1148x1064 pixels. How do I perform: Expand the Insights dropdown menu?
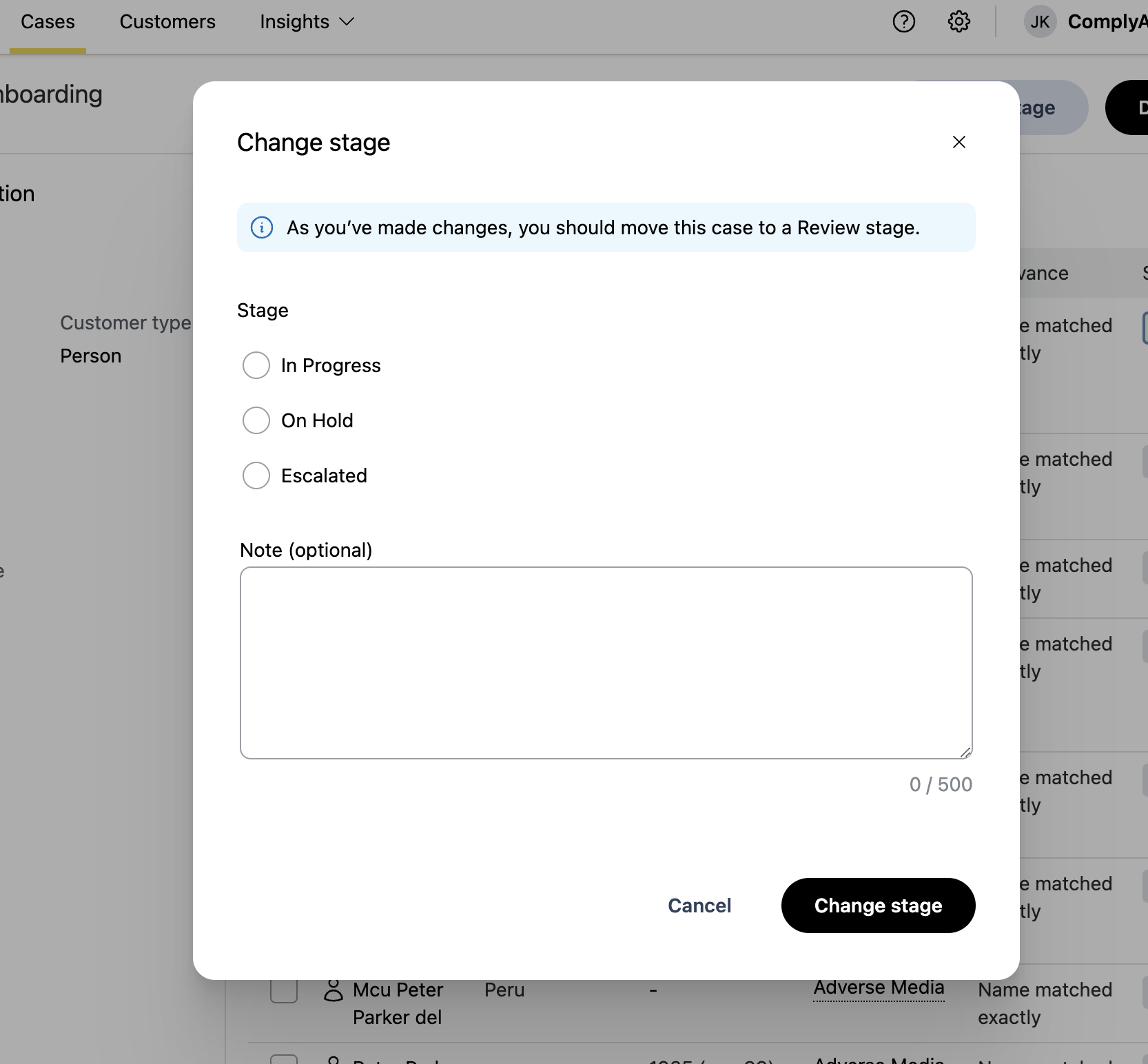tap(307, 22)
